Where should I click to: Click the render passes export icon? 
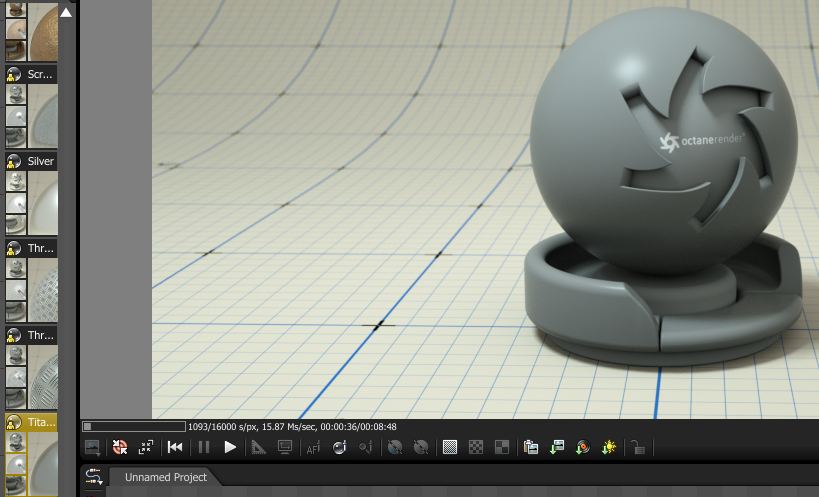click(583, 447)
